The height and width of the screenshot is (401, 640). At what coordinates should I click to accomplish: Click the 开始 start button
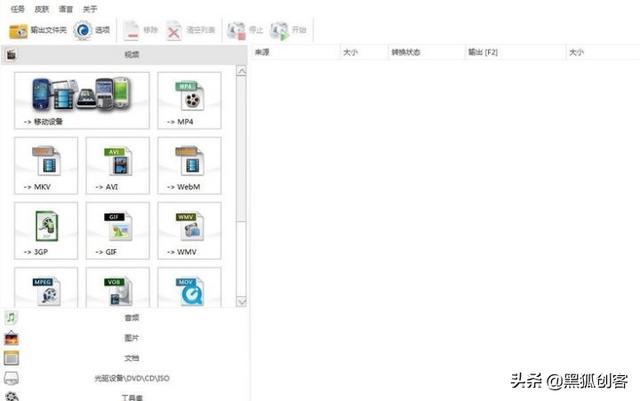tap(289, 30)
